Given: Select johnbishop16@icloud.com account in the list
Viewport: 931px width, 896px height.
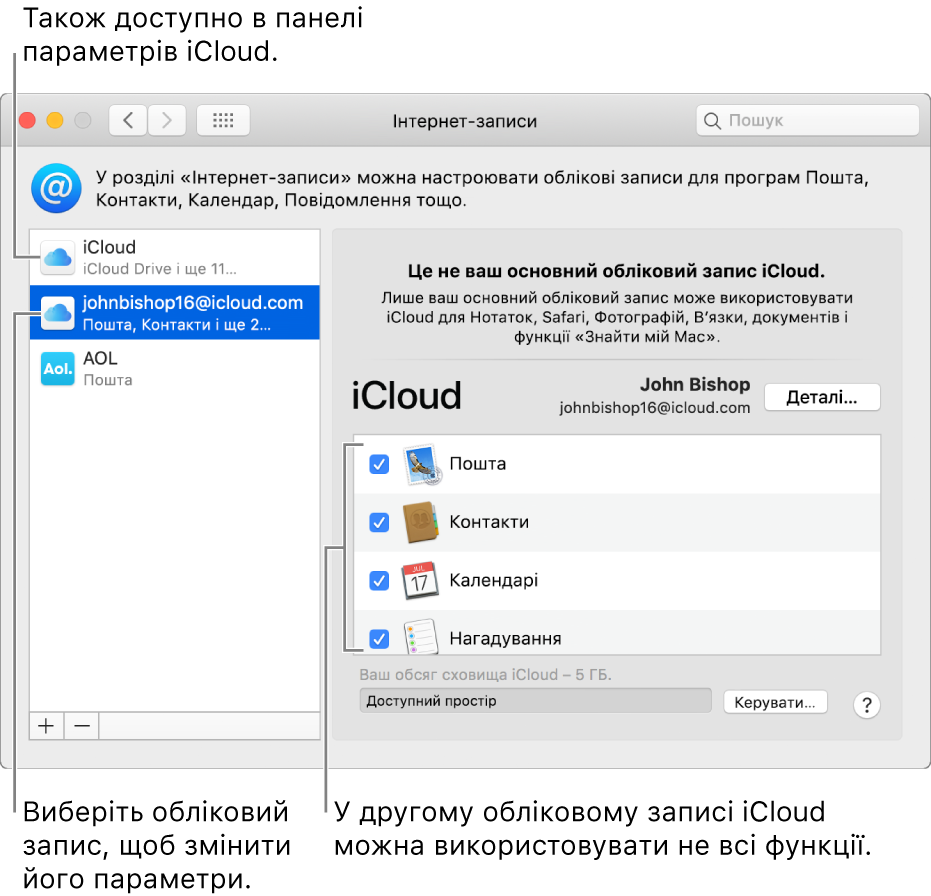Looking at the screenshot, I should (x=175, y=313).
